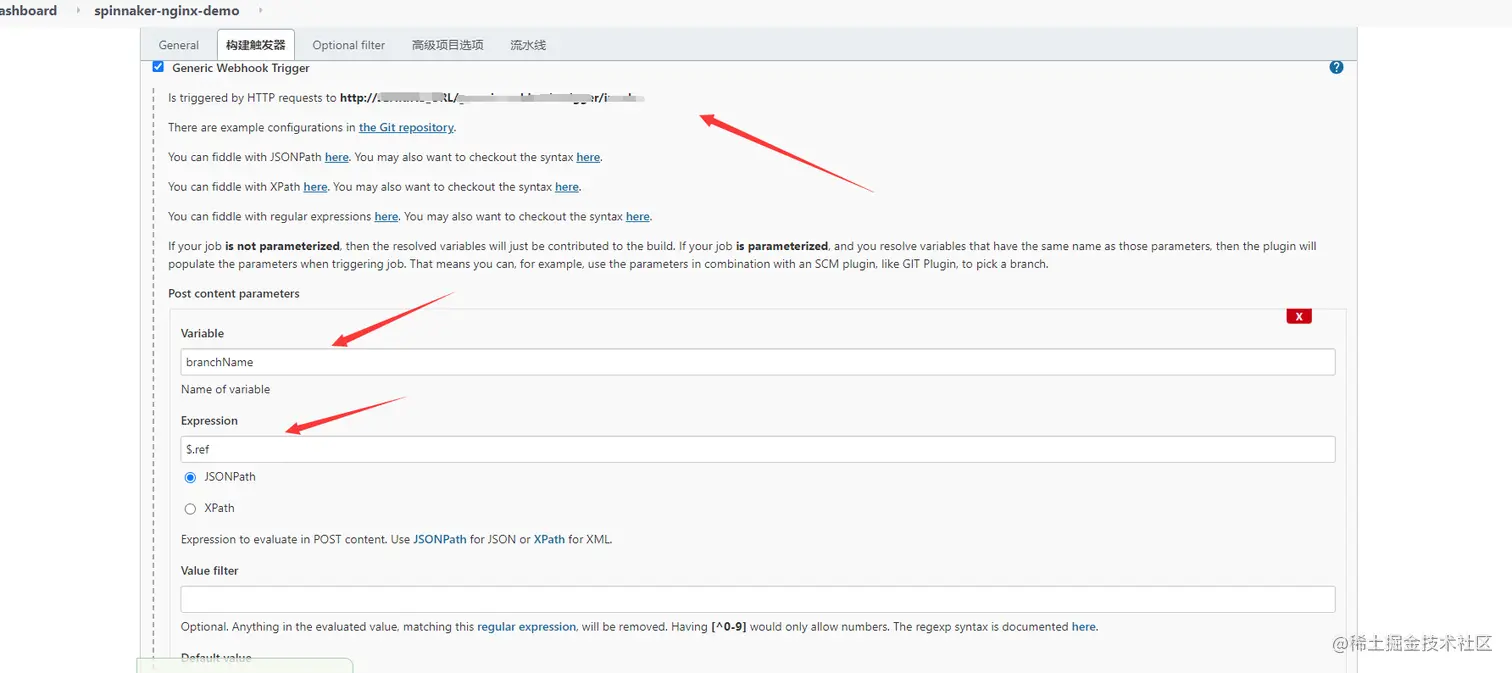Switch to the 构建触发器 tab

[255, 45]
